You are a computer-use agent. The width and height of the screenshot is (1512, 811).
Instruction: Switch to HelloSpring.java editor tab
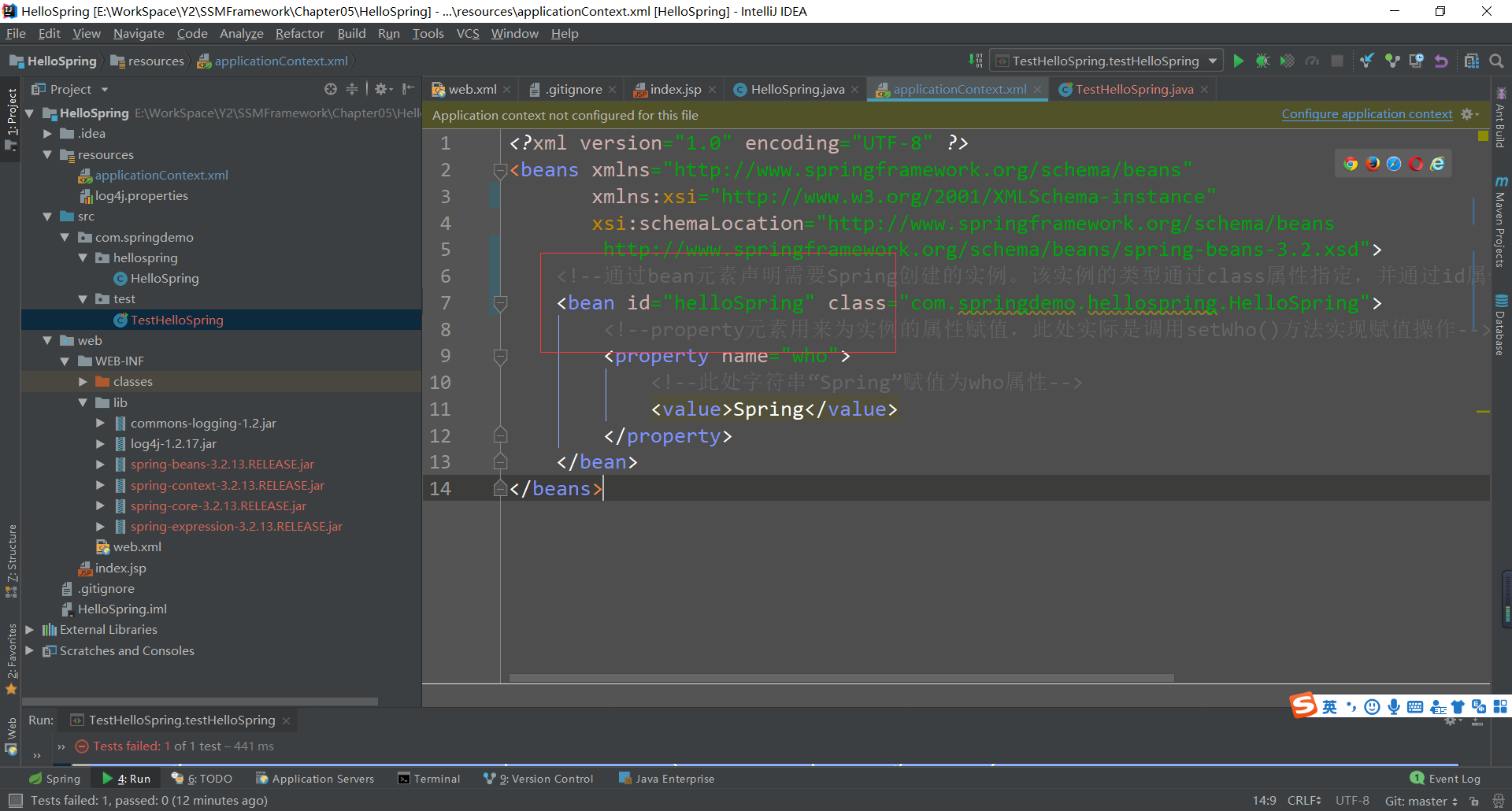(x=797, y=89)
